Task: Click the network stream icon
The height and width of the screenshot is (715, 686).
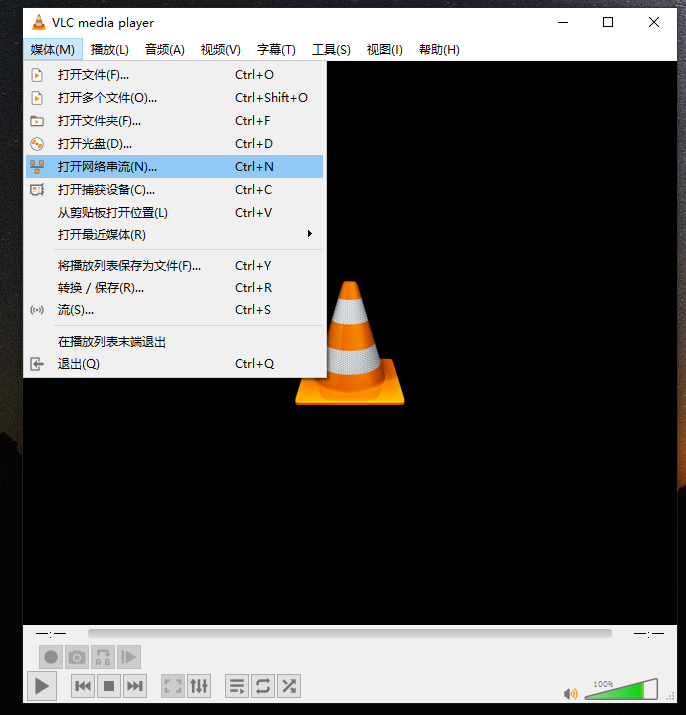Action: (37, 167)
